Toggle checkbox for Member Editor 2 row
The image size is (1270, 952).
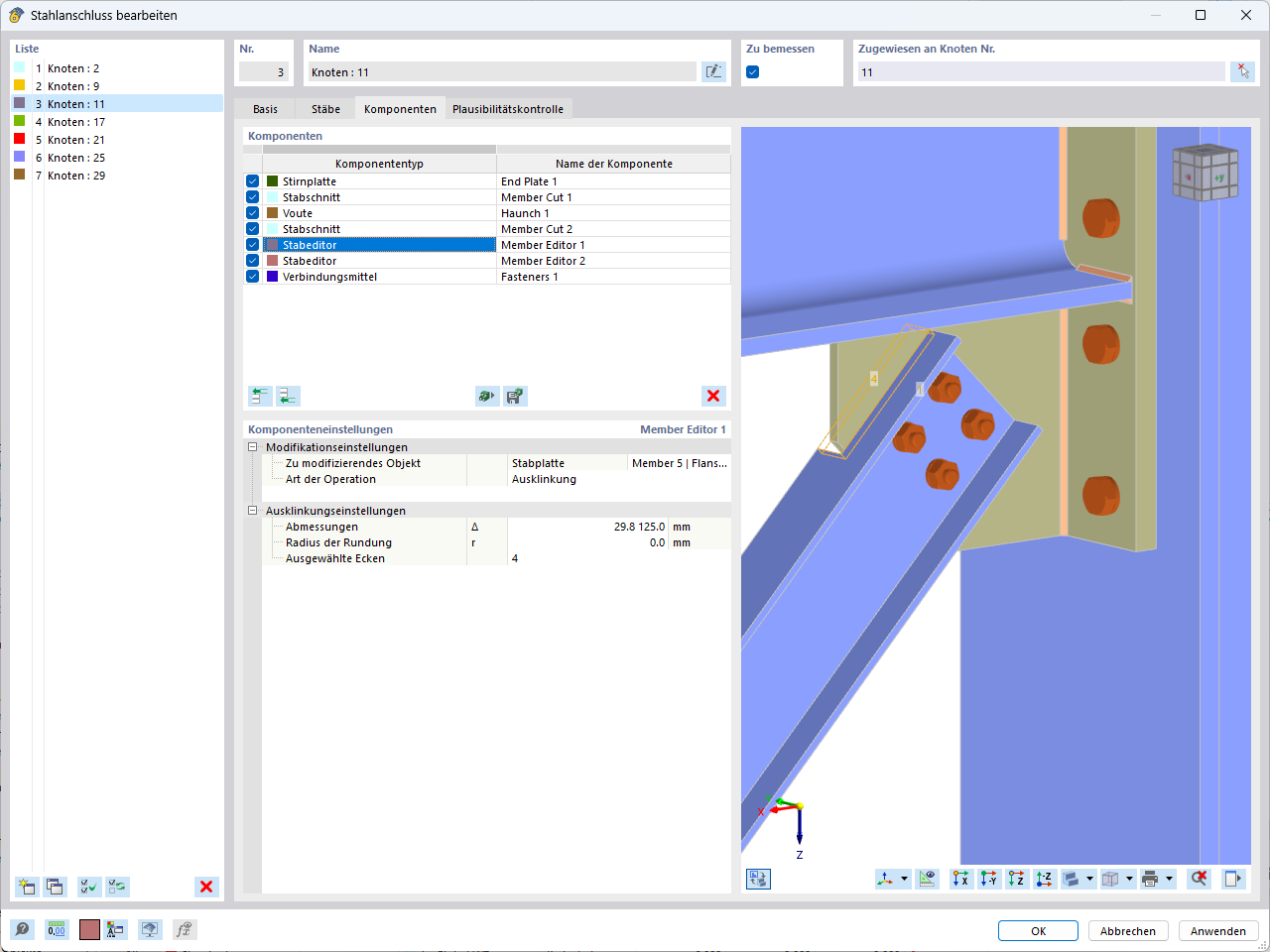pyautogui.click(x=253, y=261)
